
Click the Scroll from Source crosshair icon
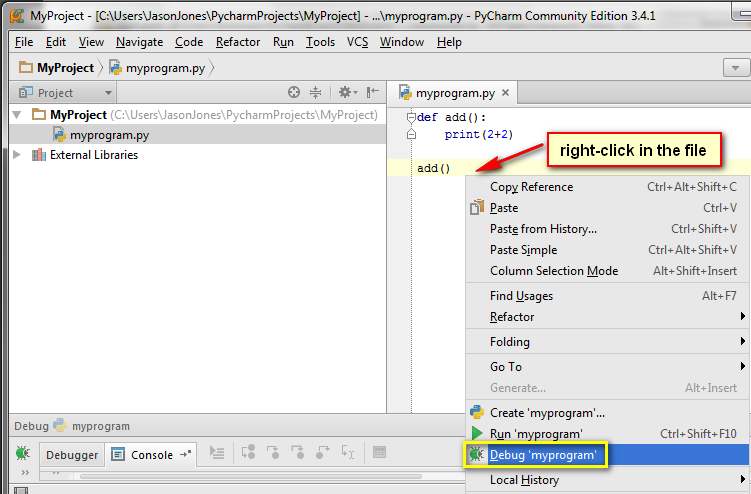[294, 92]
